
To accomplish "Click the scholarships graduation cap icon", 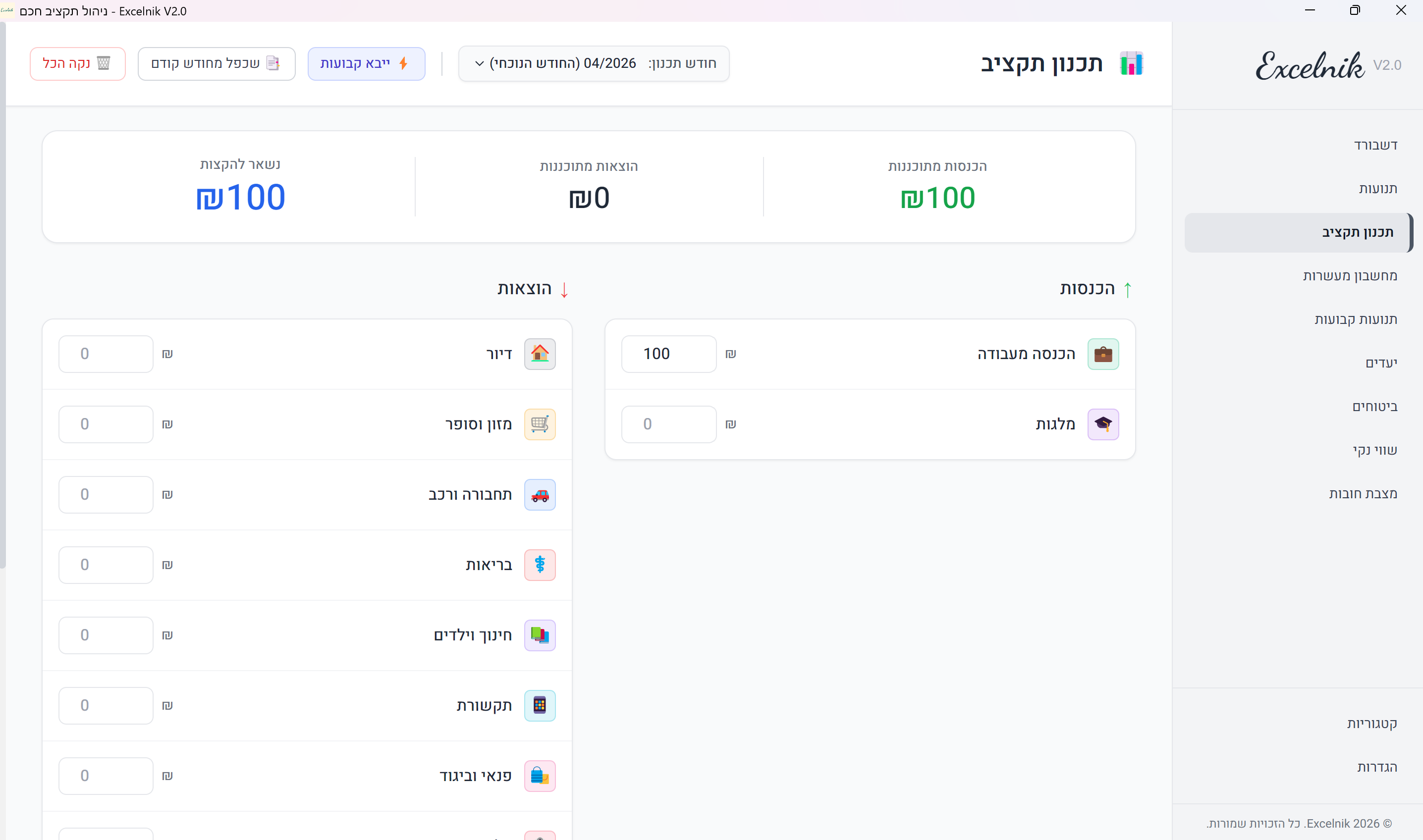I will coord(1102,424).
